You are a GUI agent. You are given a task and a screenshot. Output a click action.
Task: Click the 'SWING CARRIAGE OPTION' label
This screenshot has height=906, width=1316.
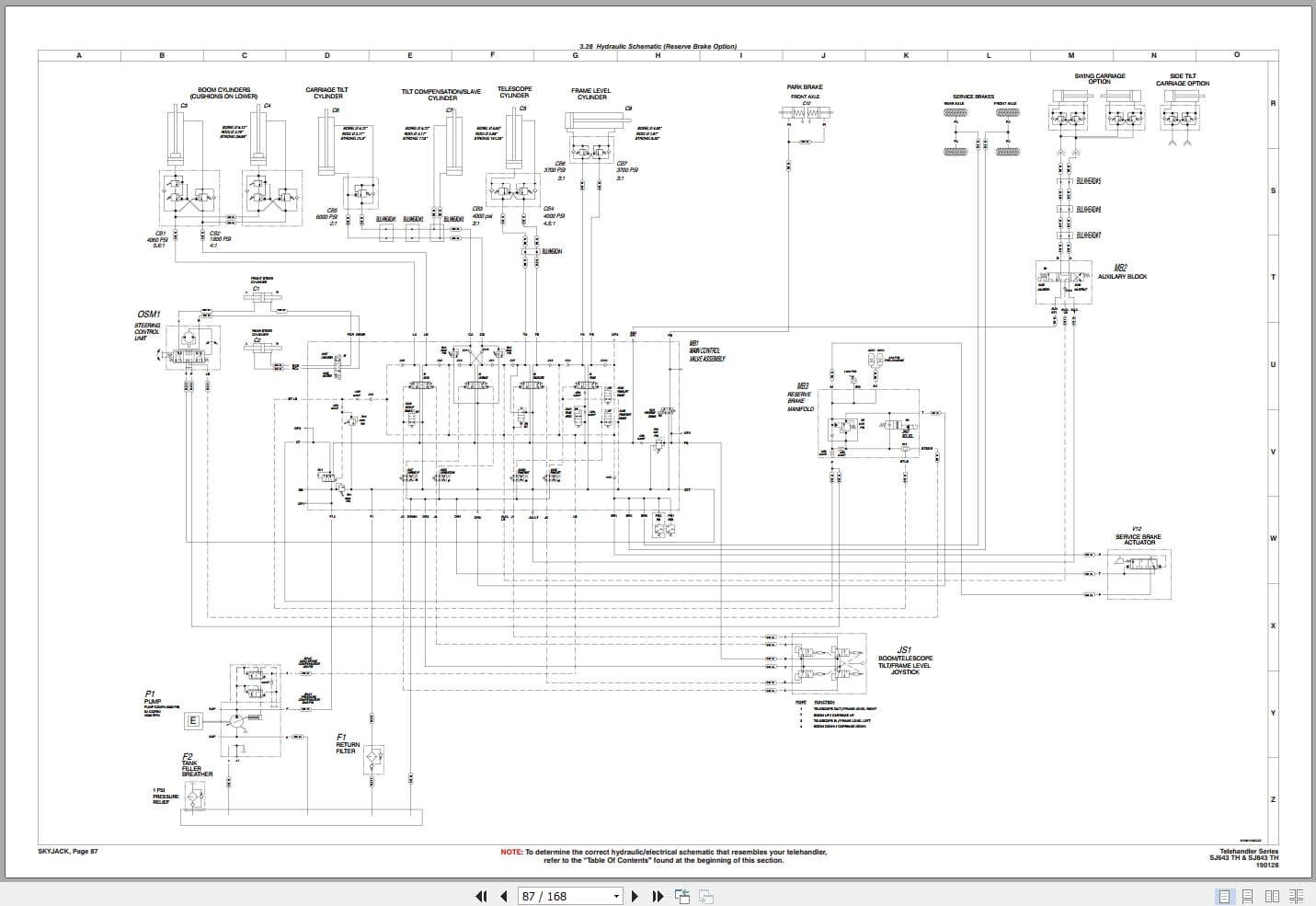pos(1100,79)
